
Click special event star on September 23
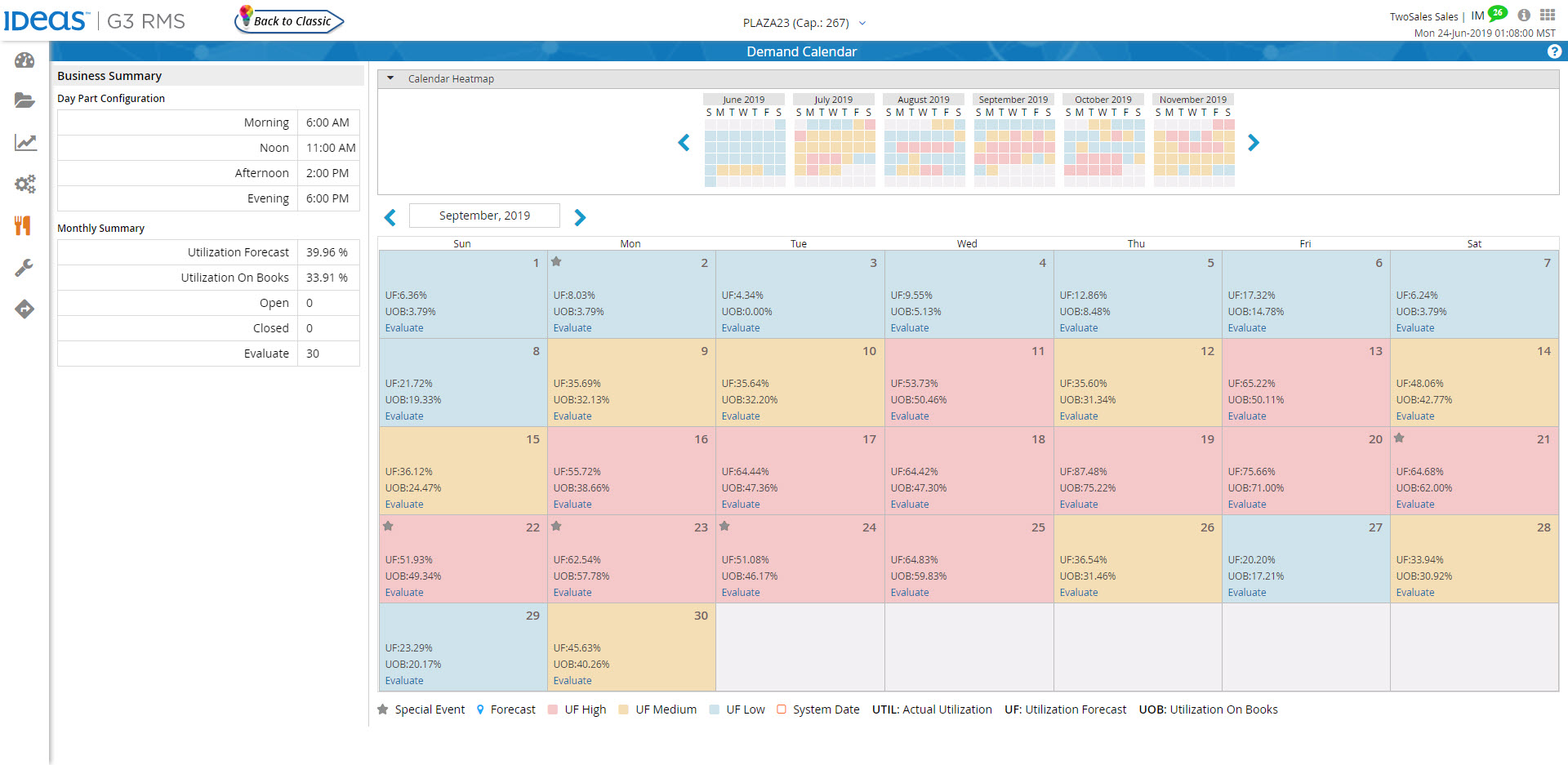(556, 526)
